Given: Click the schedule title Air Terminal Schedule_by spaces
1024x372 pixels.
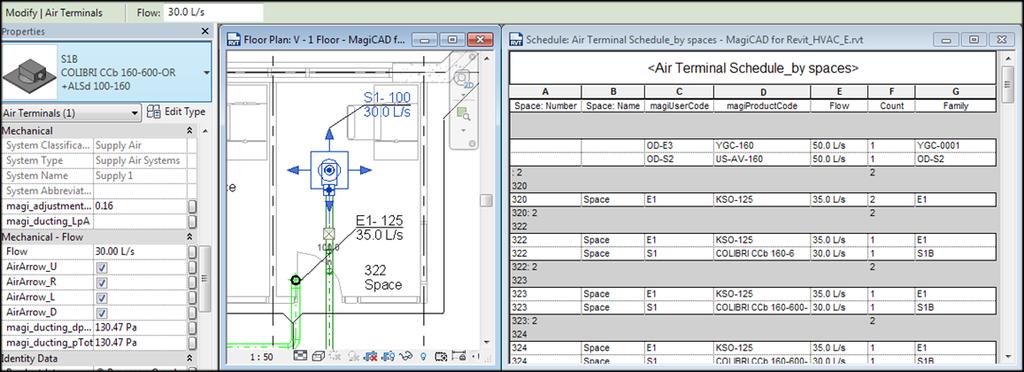Looking at the screenshot, I should pyautogui.click(x=752, y=68).
